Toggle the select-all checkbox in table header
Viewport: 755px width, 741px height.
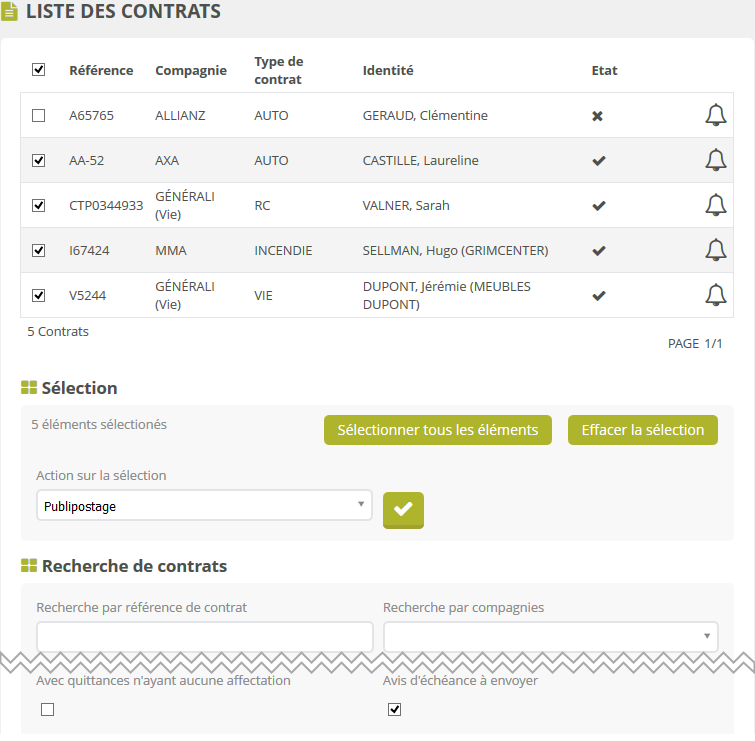click(x=39, y=70)
